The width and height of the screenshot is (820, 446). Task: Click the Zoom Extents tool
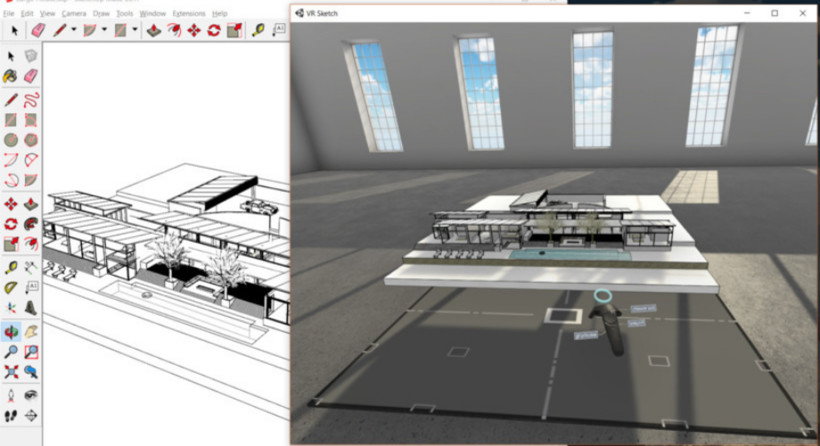(11, 372)
